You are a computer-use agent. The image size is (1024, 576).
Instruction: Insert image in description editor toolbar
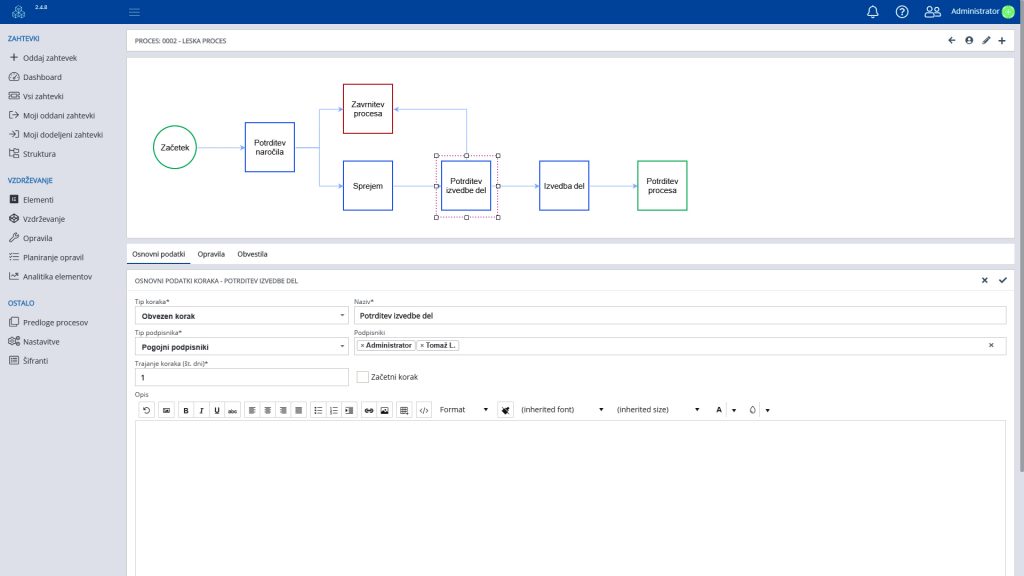384,410
